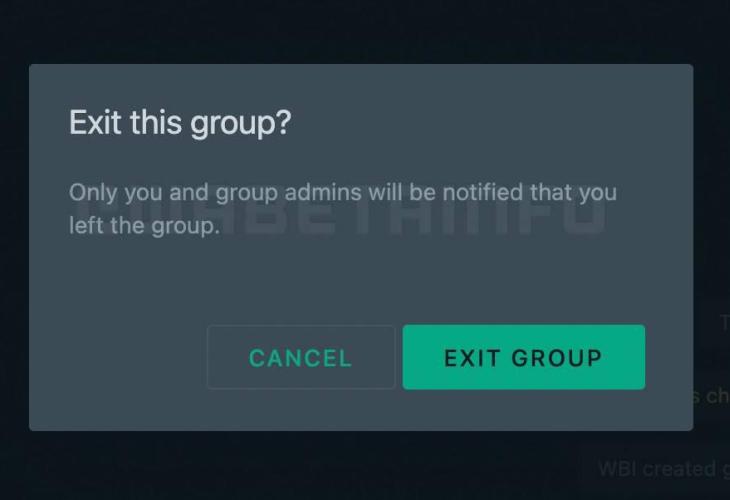Image resolution: width=730 pixels, height=500 pixels.
Task: Click the words "that you" in the description
Action: 574,193
